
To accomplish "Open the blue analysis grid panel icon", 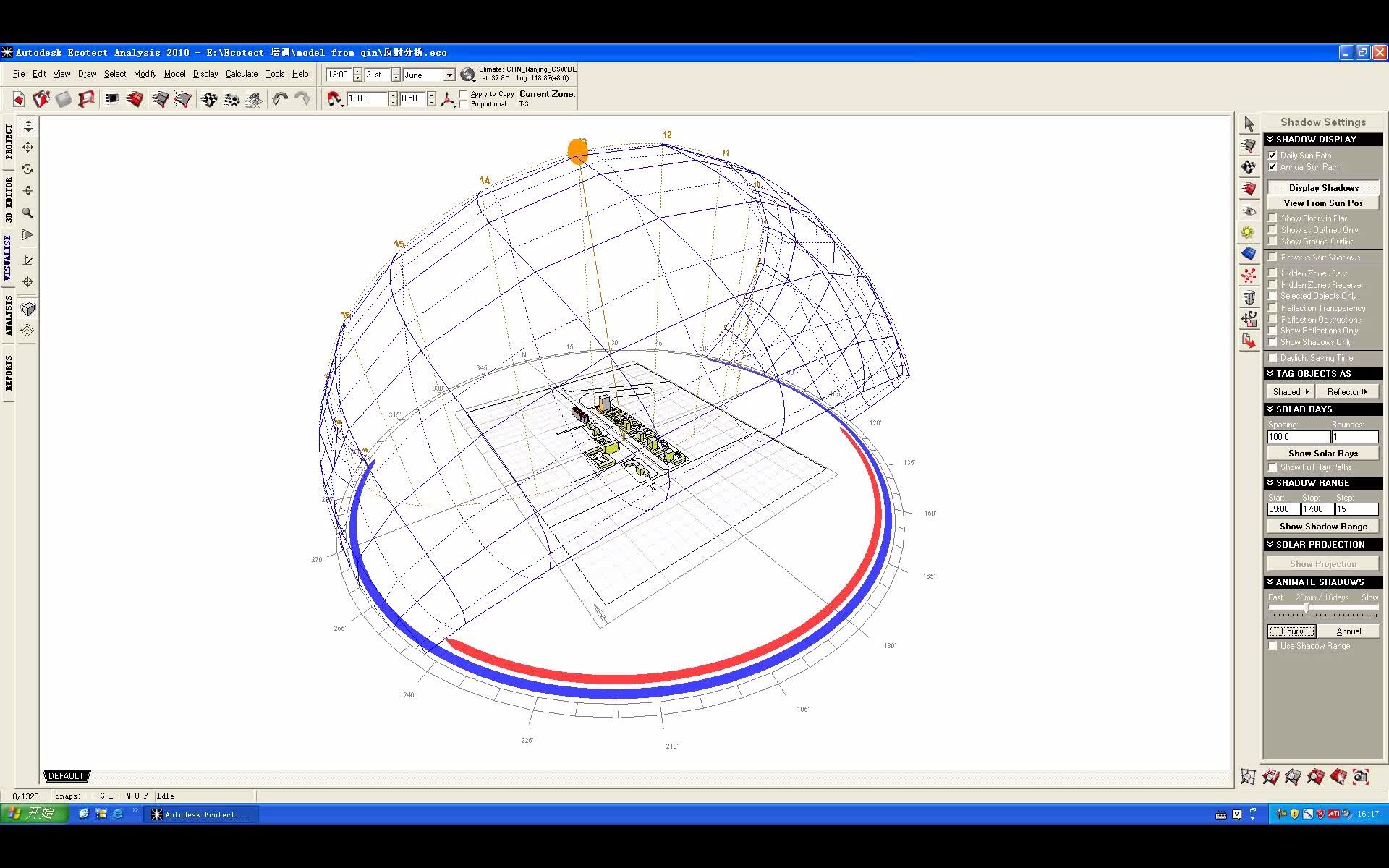I will tap(1249, 254).
